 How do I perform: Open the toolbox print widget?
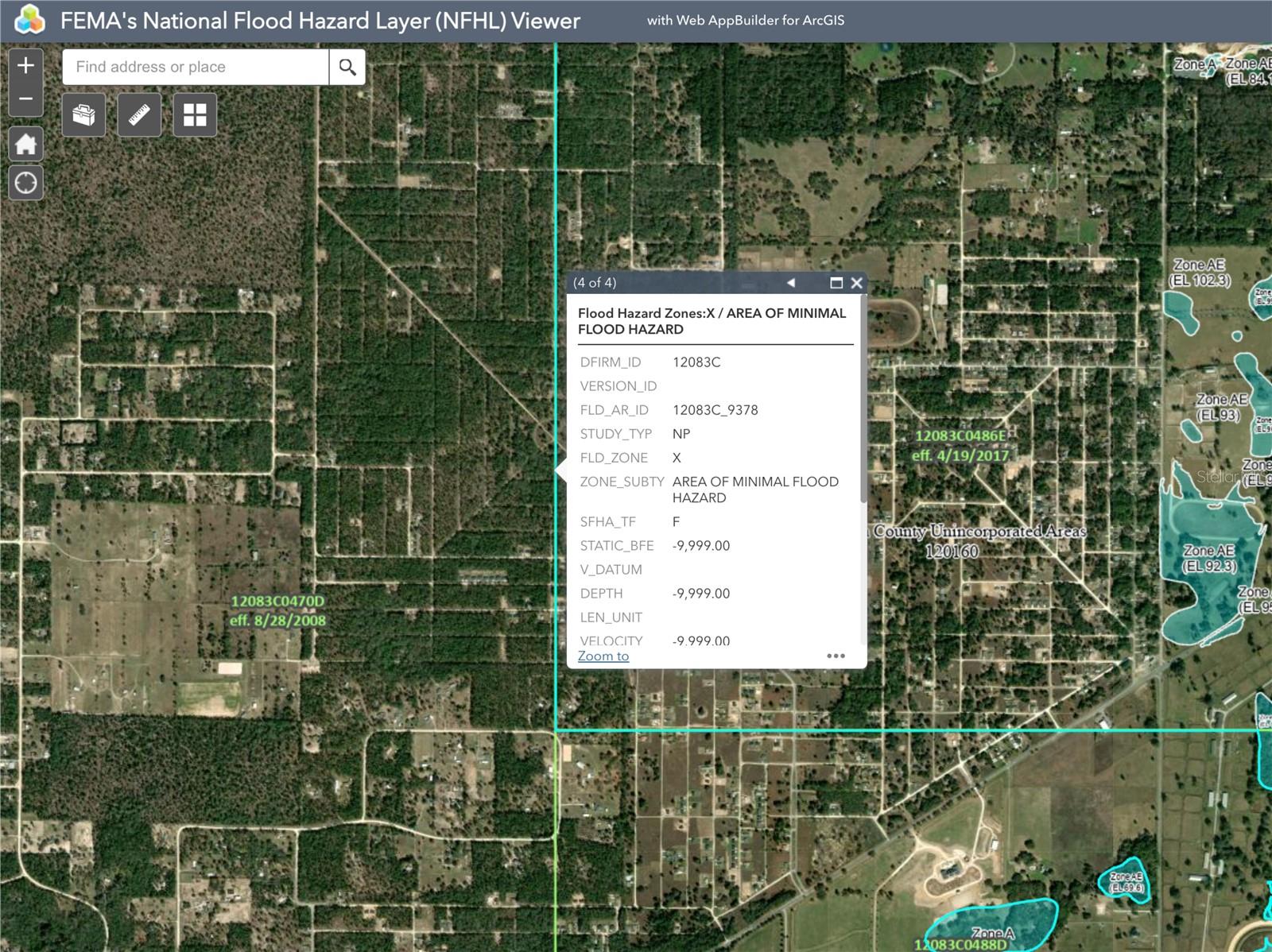[x=83, y=114]
